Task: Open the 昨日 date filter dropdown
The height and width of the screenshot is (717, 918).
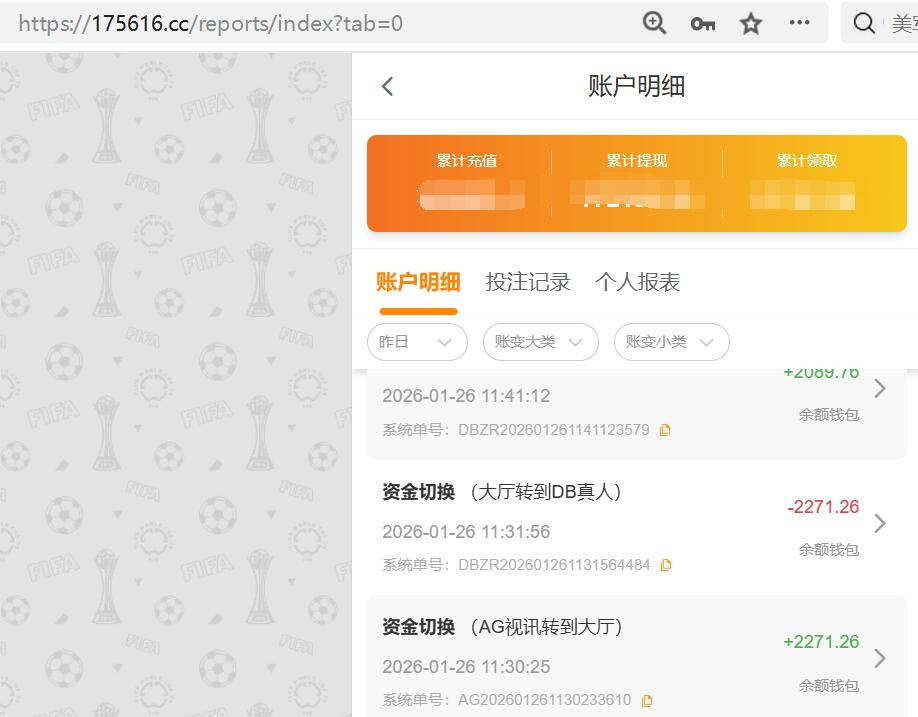Action: (417, 342)
